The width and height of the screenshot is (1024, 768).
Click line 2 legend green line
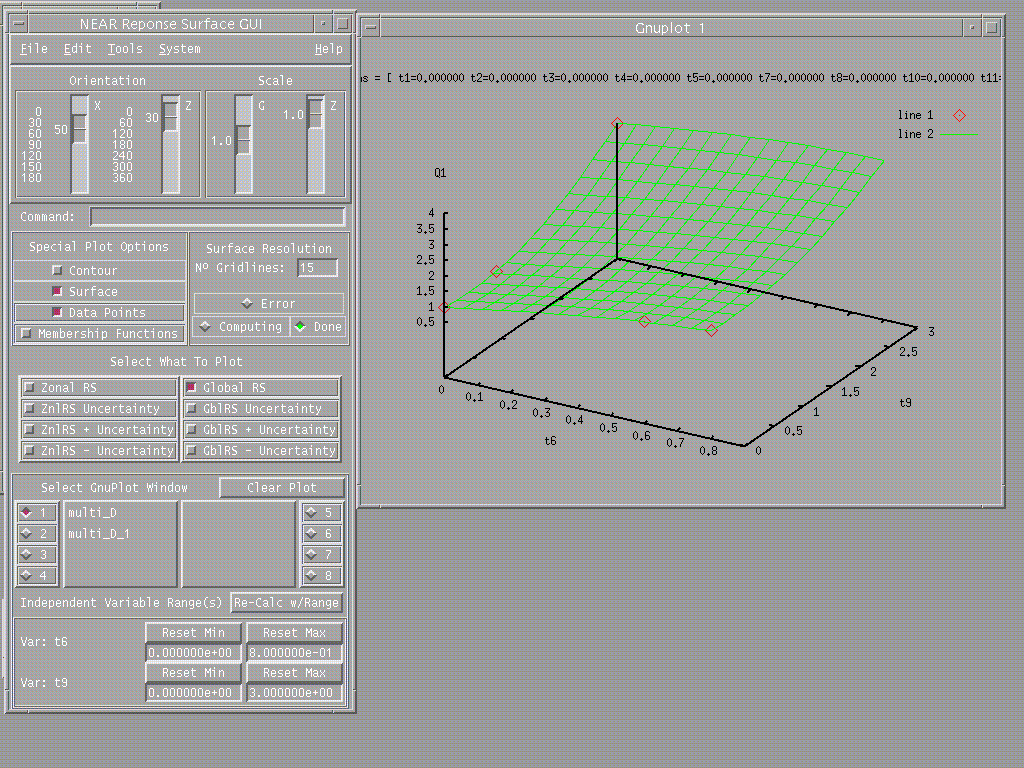(x=959, y=135)
